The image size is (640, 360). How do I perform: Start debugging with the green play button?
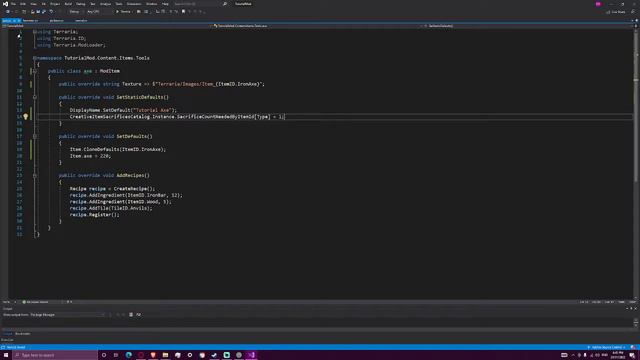123,12
